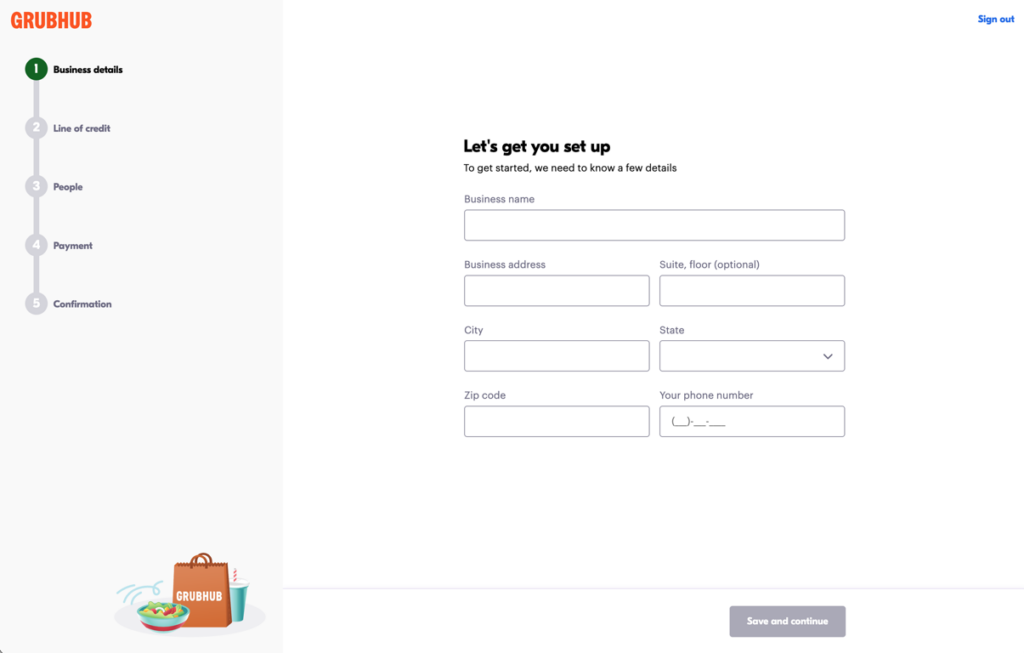Click step 1 circle icon

(36, 69)
